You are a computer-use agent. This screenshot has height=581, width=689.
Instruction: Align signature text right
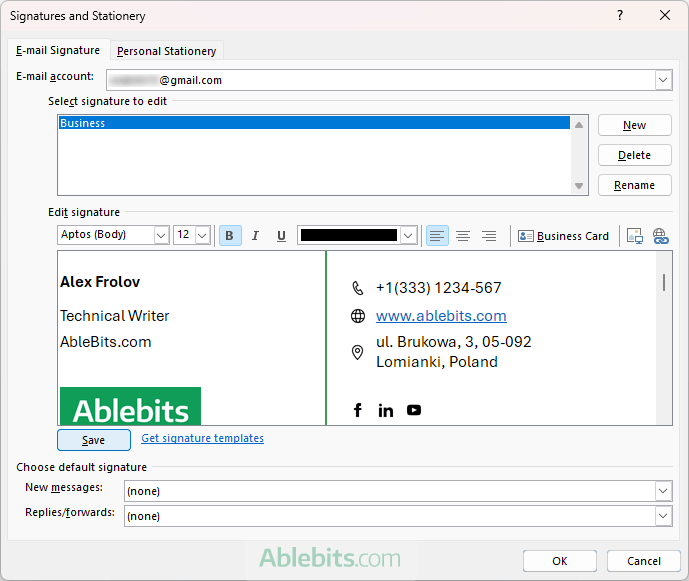[x=489, y=236]
